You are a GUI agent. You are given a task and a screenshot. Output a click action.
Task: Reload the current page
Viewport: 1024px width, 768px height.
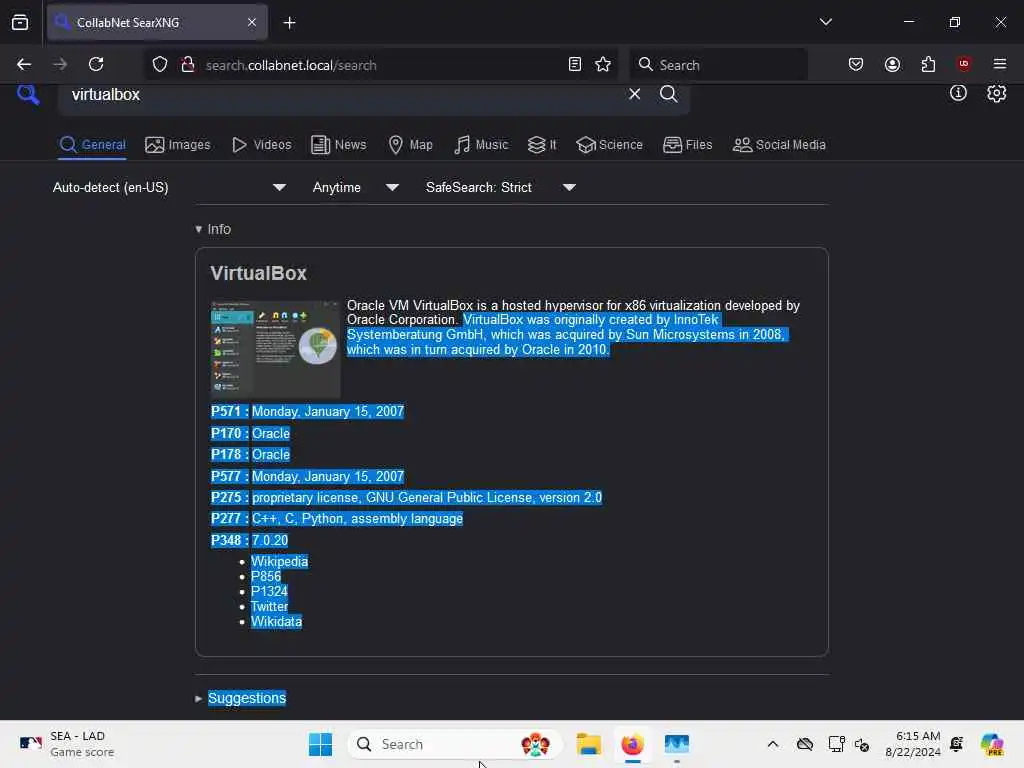(x=96, y=64)
